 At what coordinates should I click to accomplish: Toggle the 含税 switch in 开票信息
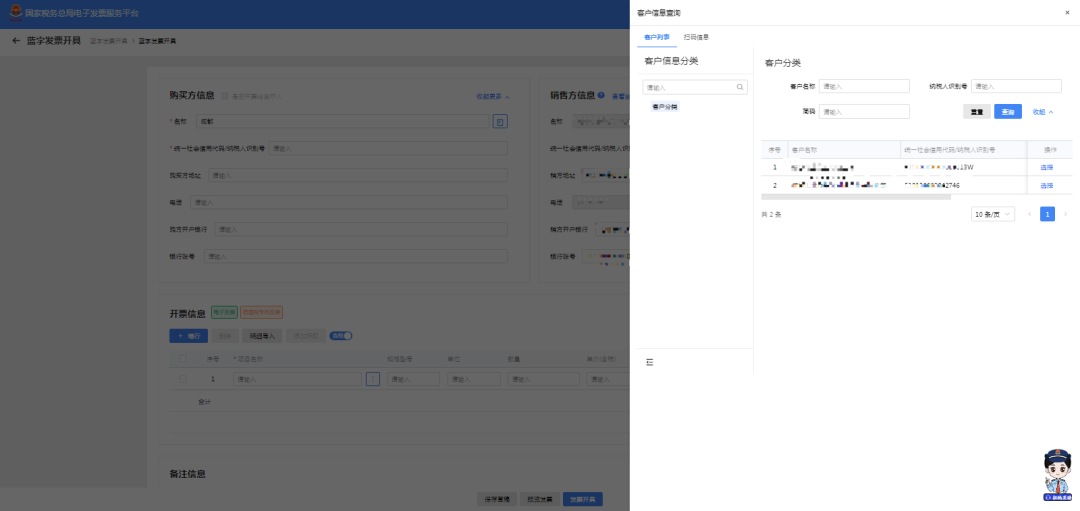point(341,336)
